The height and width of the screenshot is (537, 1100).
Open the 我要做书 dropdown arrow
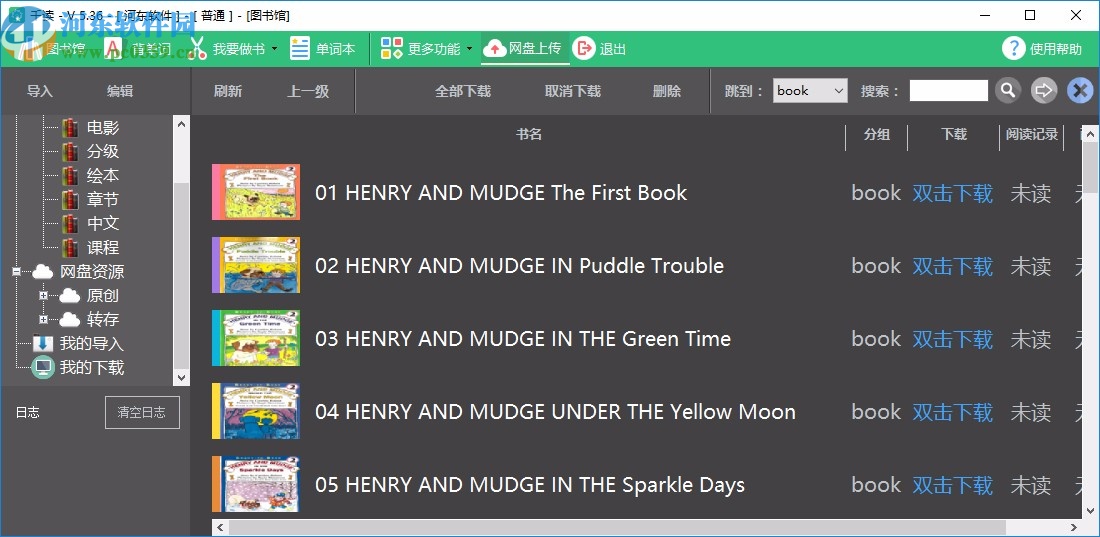(274, 48)
